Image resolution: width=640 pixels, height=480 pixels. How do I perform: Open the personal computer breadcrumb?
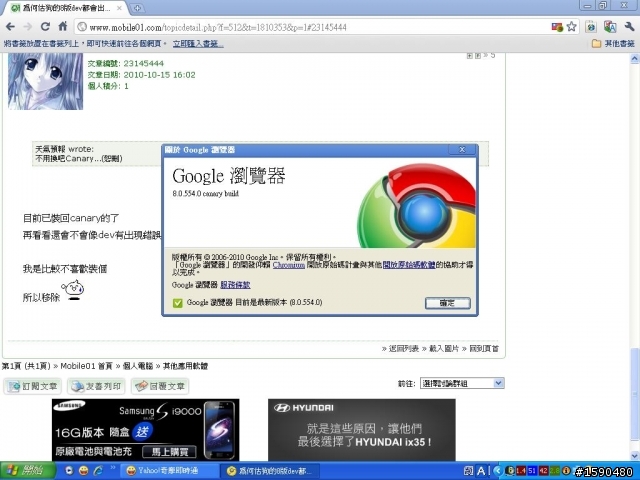[x=138, y=366]
